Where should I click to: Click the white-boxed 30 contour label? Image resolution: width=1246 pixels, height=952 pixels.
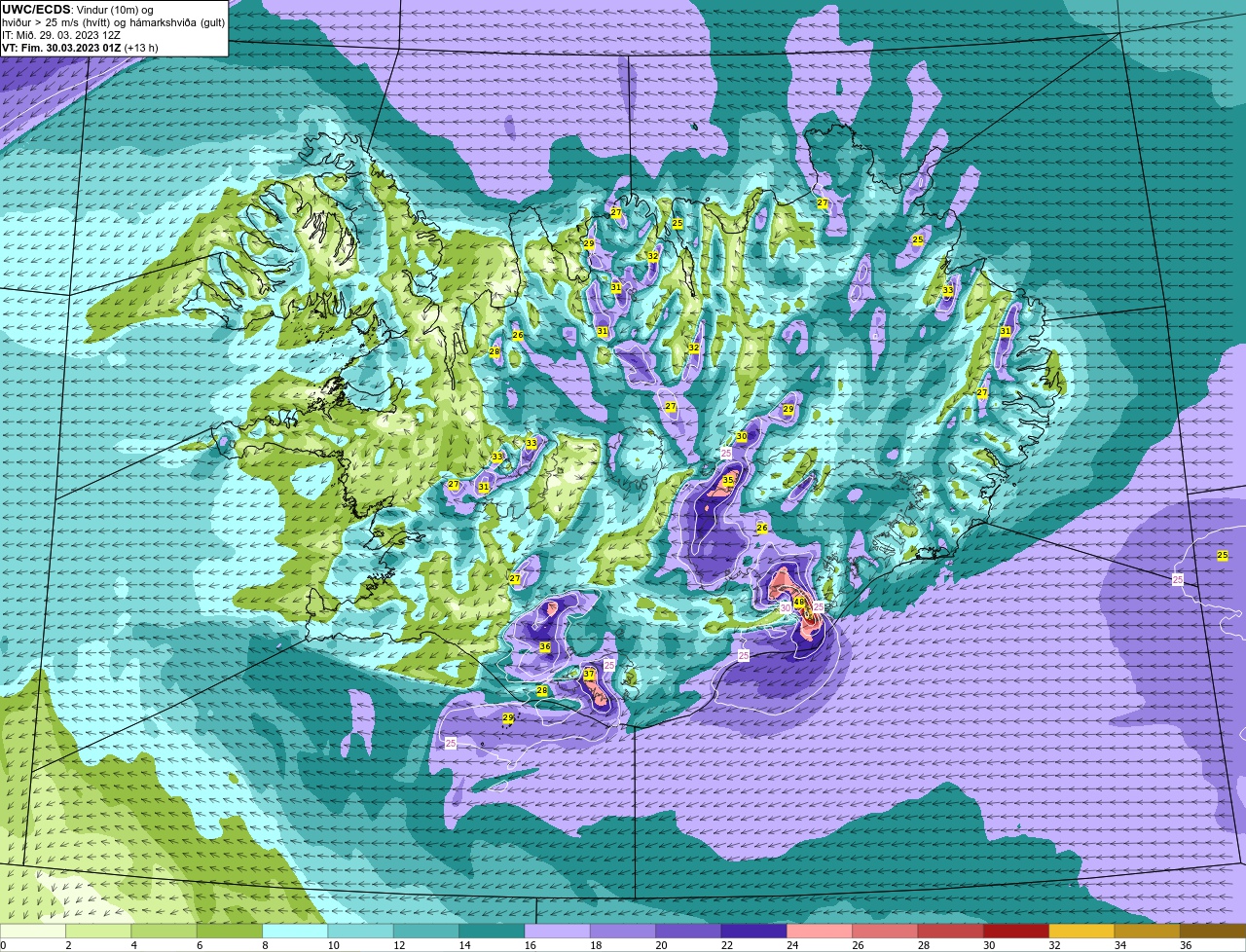point(786,607)
